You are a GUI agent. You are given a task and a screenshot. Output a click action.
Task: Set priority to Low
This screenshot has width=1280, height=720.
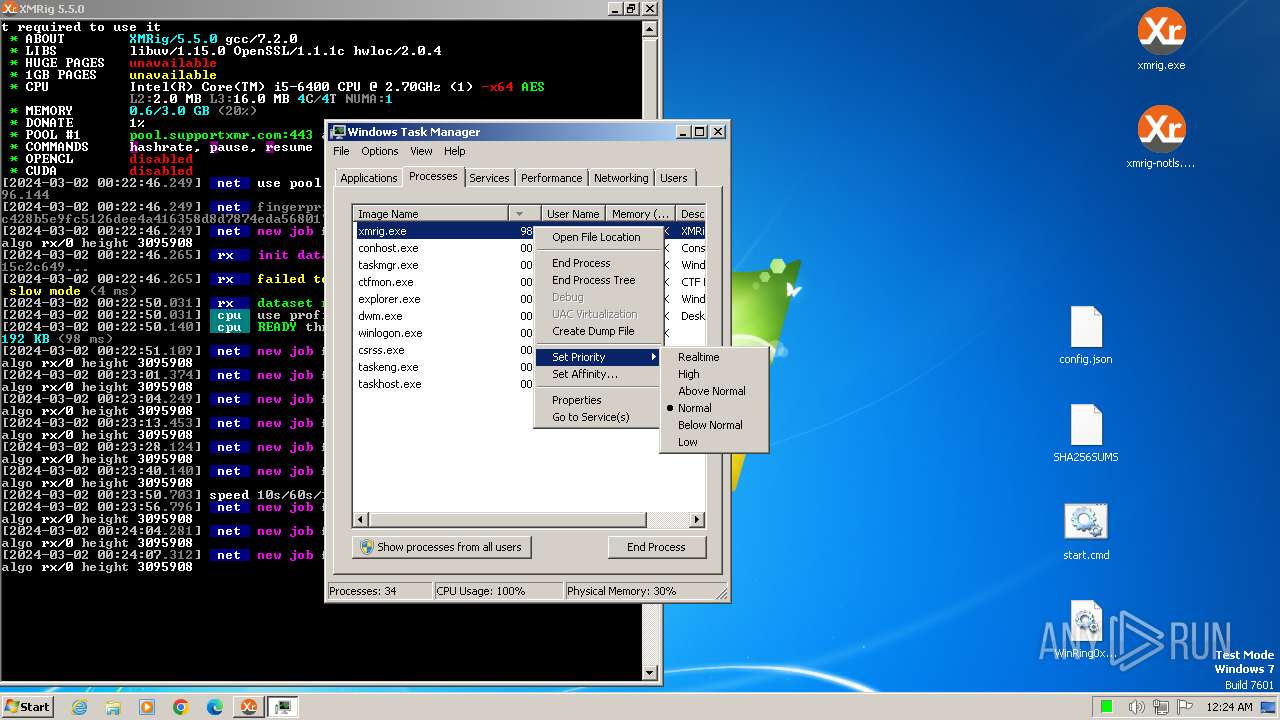tap(714, 442)
